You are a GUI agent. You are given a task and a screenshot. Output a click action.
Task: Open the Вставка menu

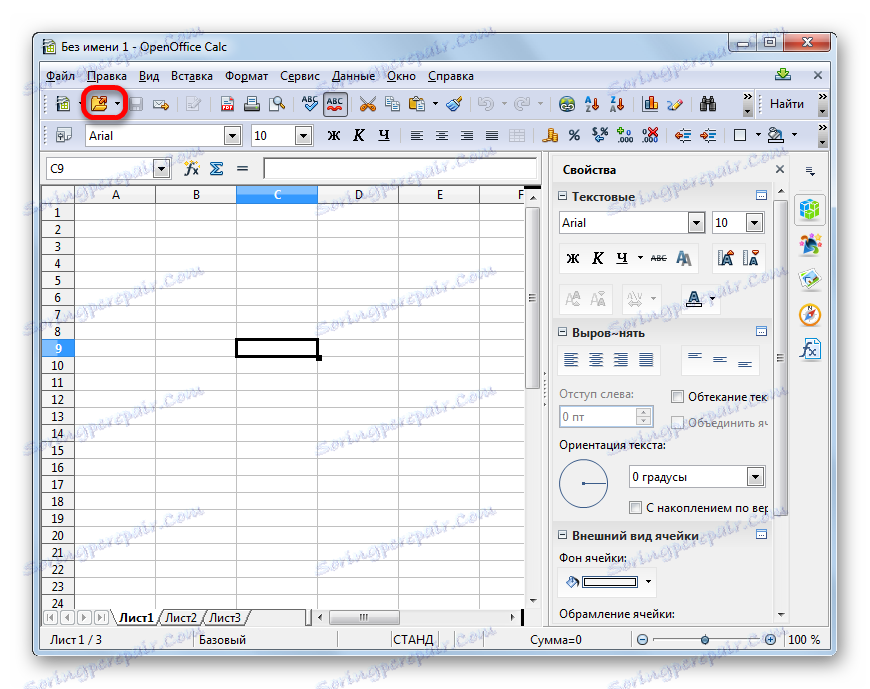tap(191, 76)
